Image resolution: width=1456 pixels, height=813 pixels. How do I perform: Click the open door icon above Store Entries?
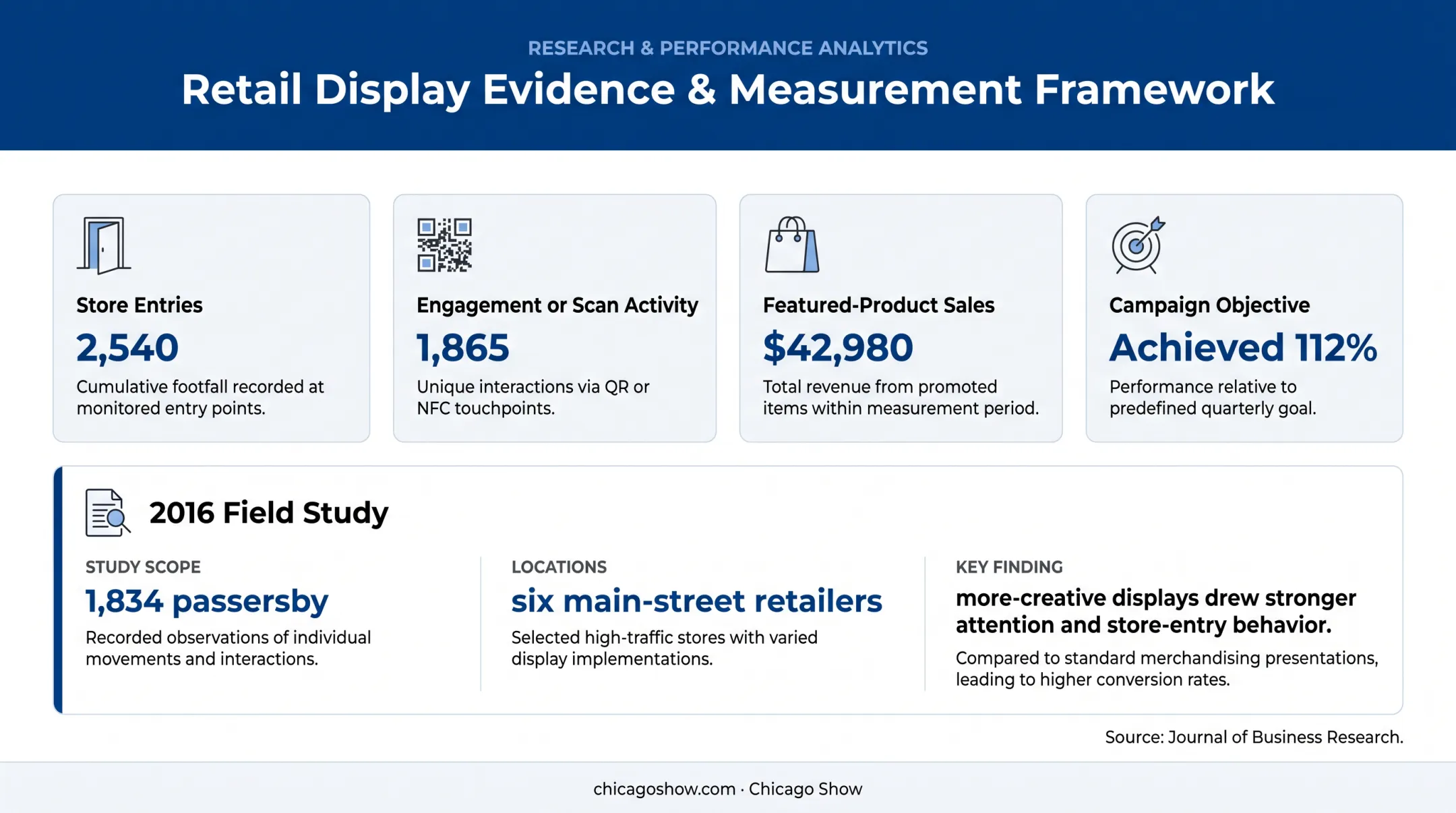(x=104, y=245)
